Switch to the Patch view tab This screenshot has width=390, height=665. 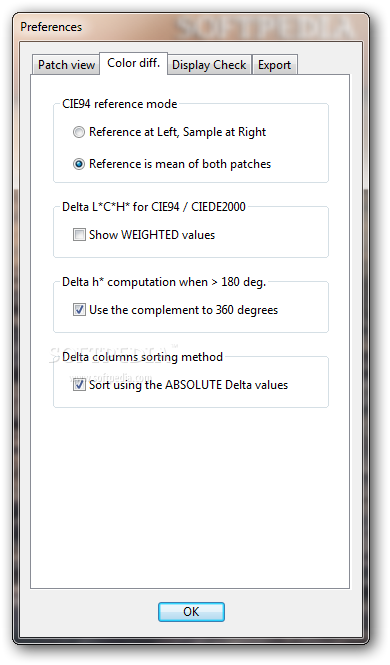click(x=66, y=65)
